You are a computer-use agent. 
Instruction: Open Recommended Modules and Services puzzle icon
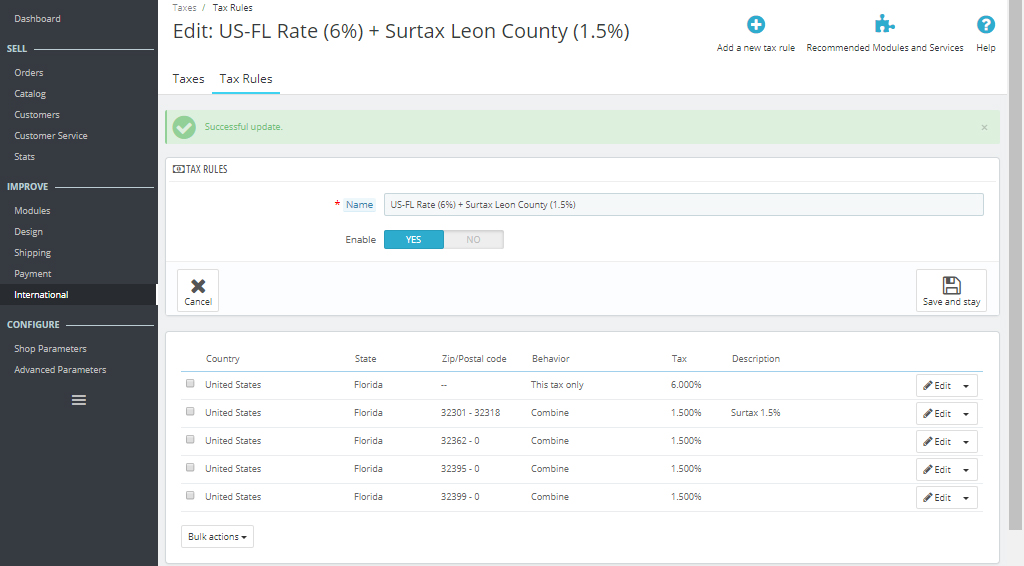pos(884,25)
